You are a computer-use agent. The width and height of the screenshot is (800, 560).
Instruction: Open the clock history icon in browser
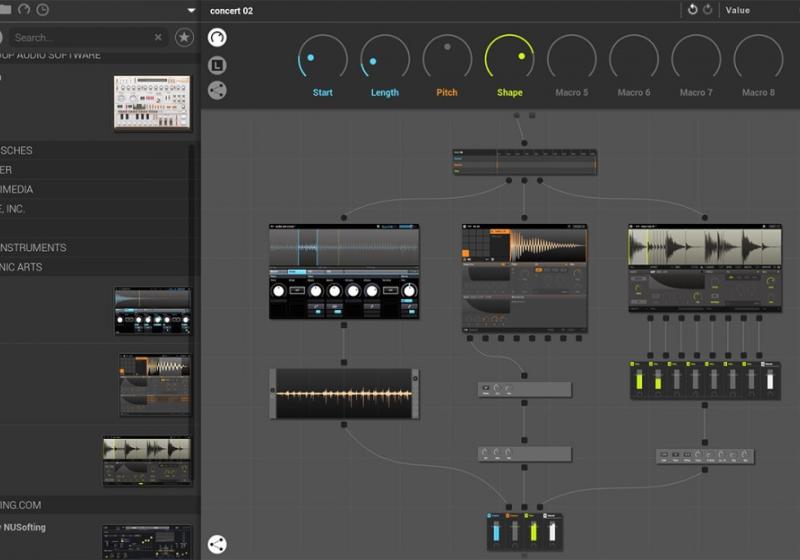click(42, 10)
